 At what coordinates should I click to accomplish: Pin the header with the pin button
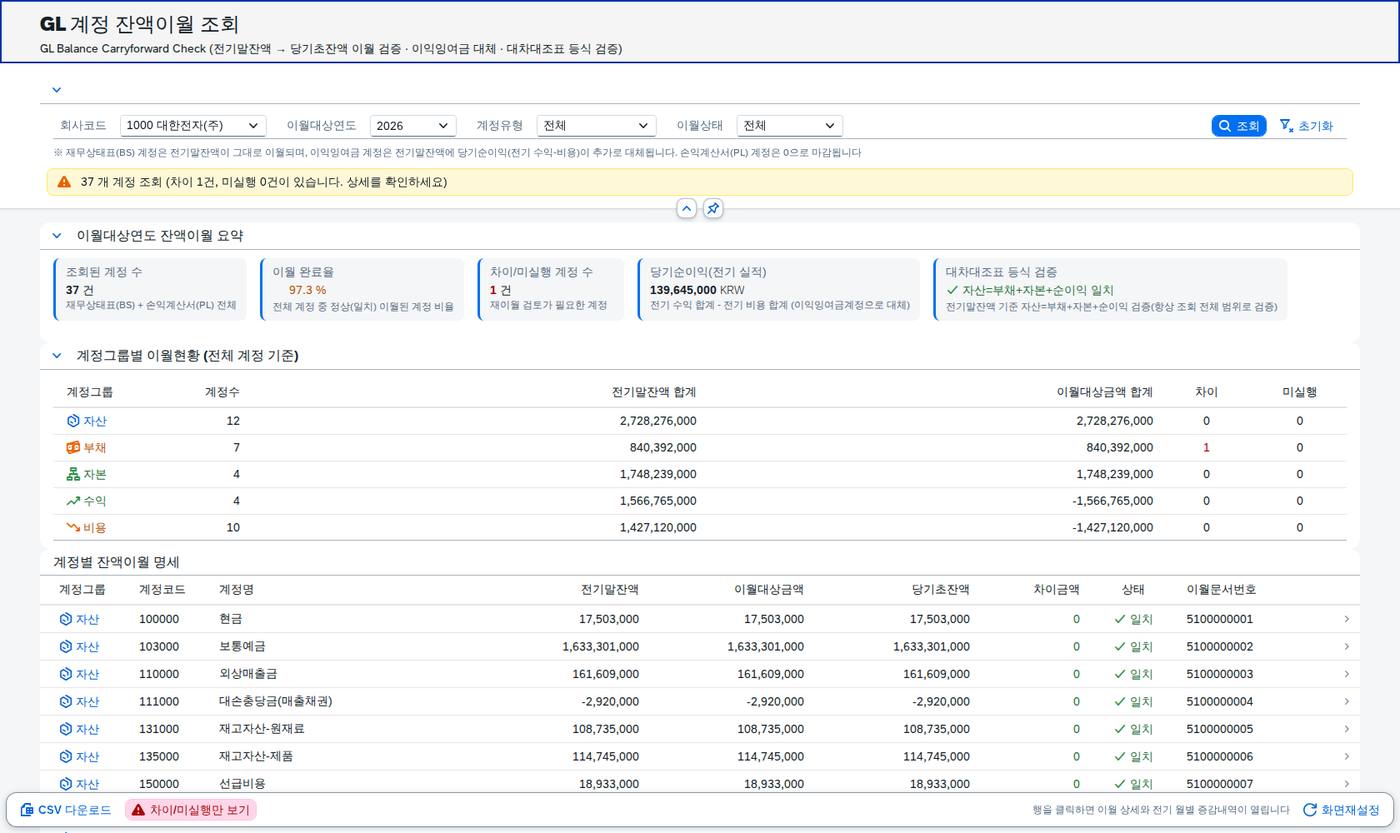coord(712,208)
